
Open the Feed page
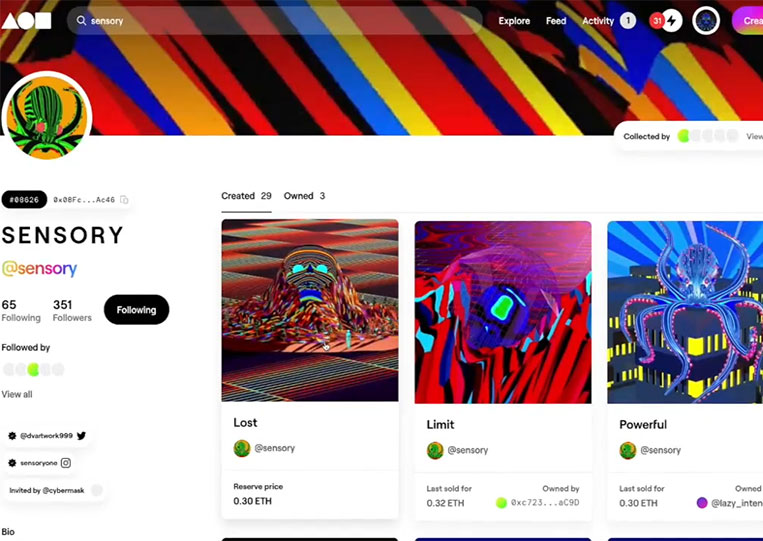556,21
